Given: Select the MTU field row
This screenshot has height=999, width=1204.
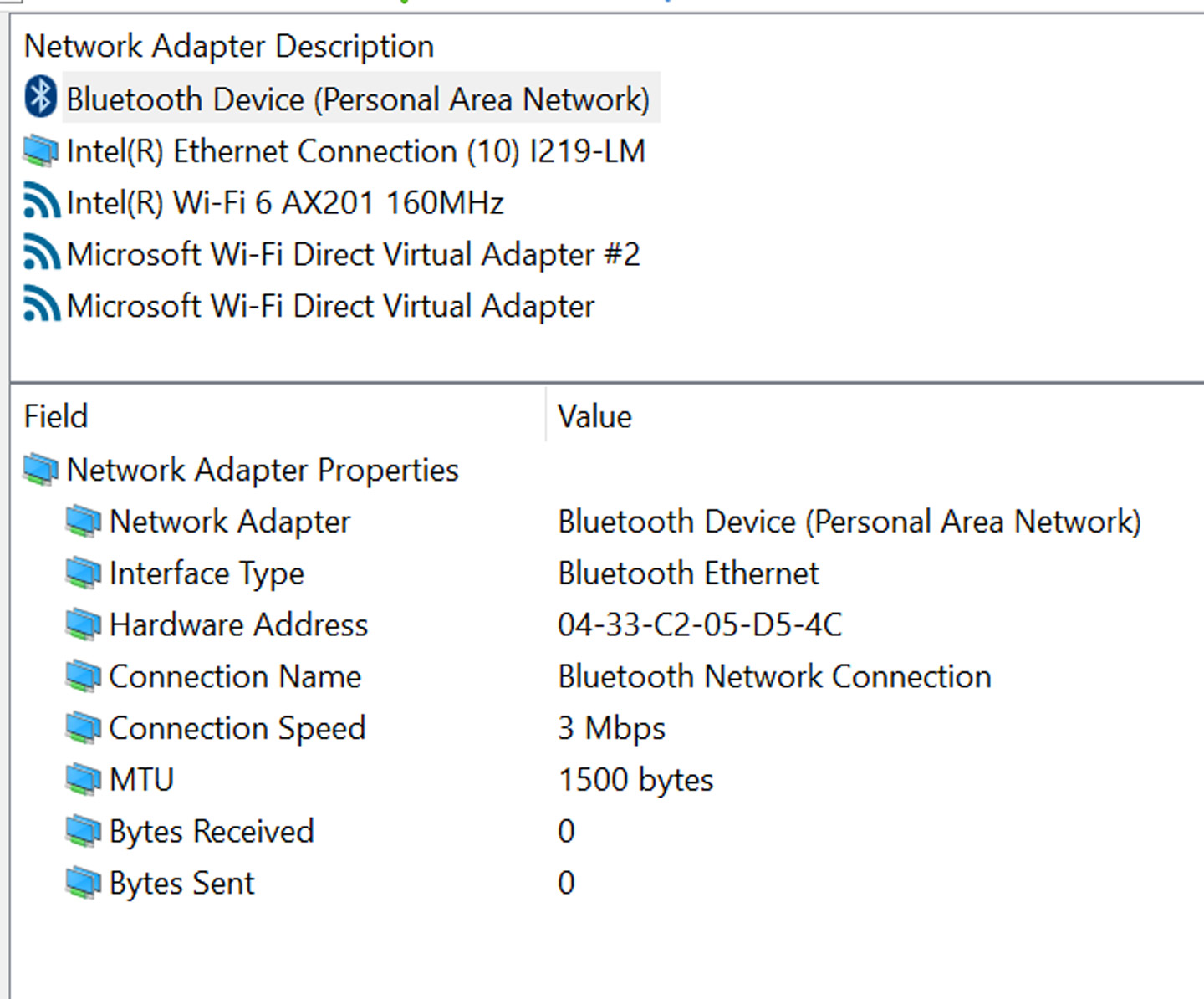Looking at the screenshot, I should click(141, 780).
